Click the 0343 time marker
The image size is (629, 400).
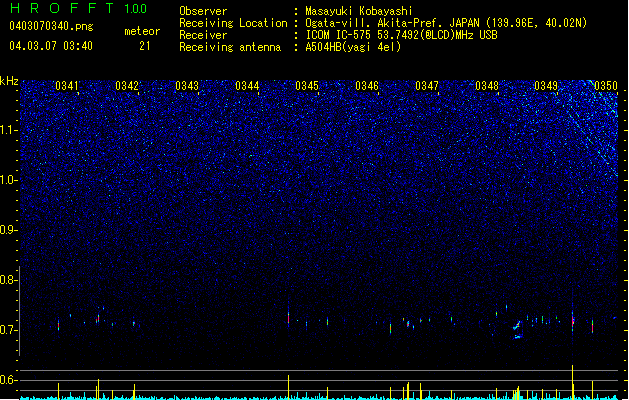pos(187,86)
